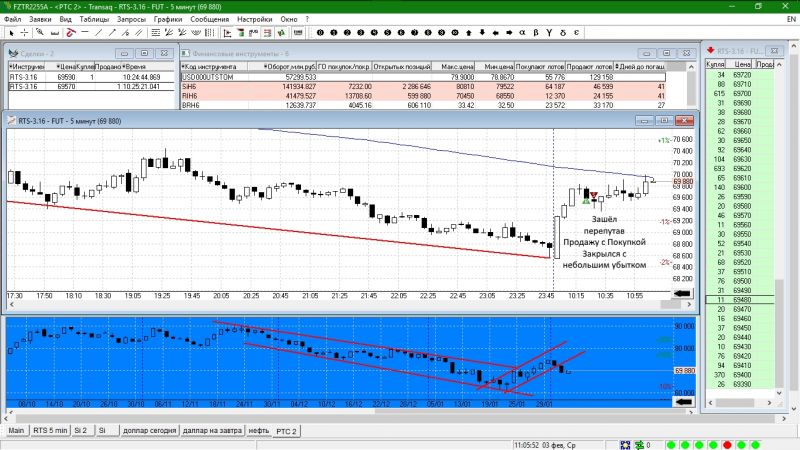
Task: Click the circled number 3 toolbar button
Action: (x=361, y=33)
